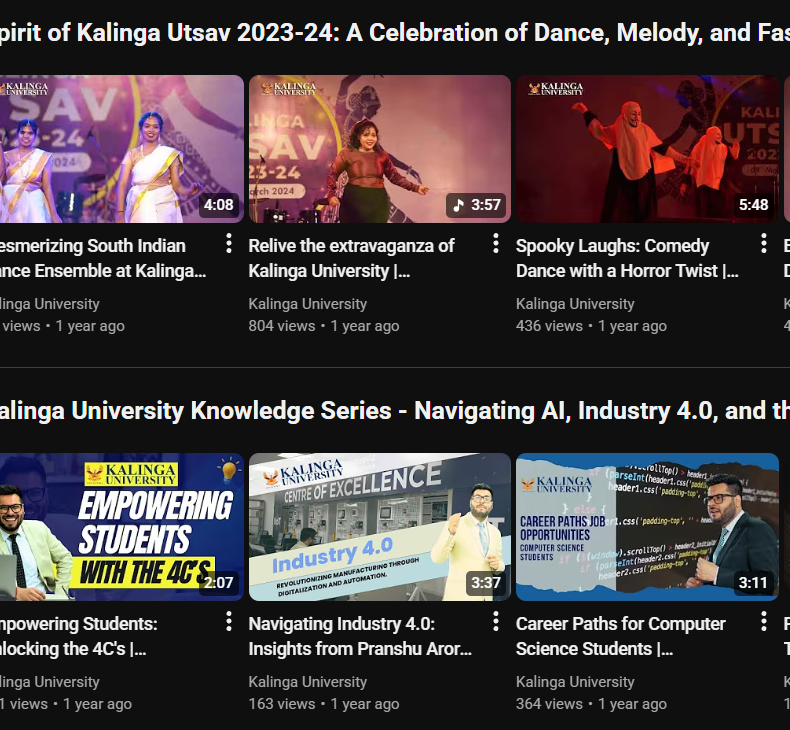Click the music note icon on 3:57 badge
The width and height of the screenshot is (790, 730).
459,205
